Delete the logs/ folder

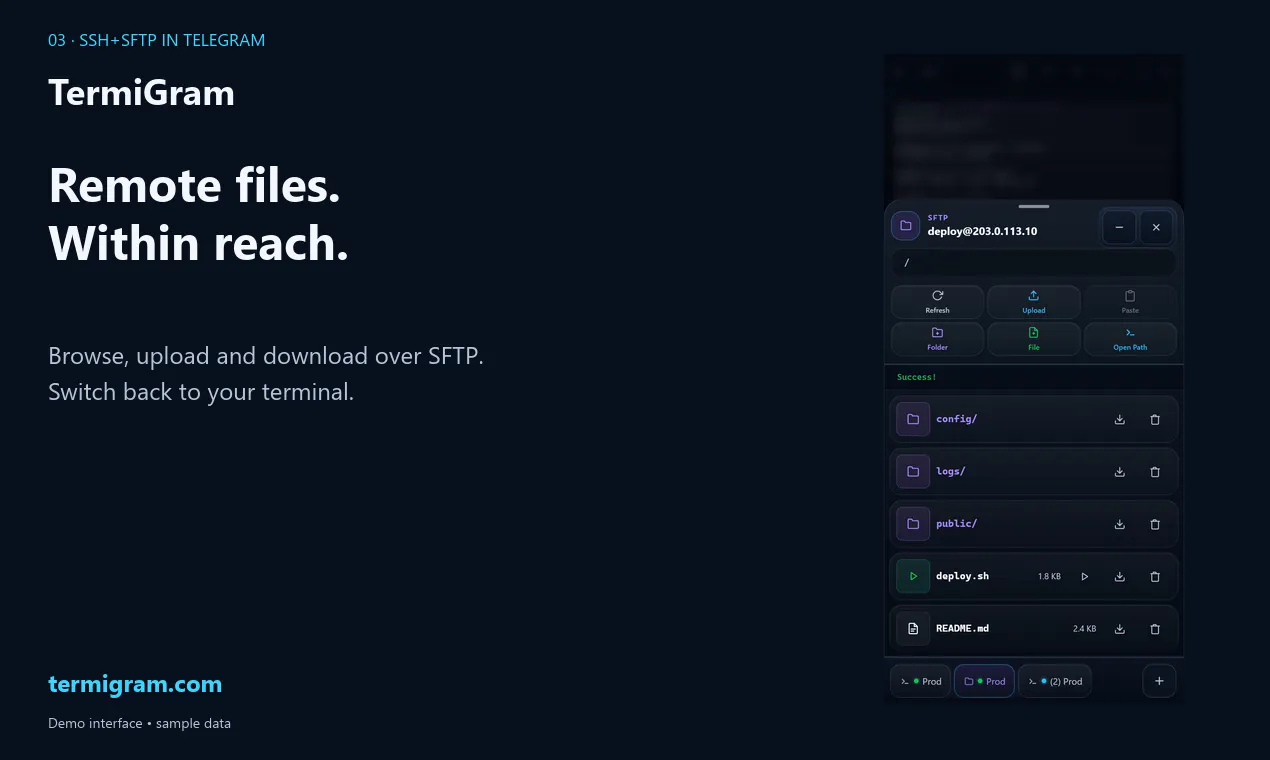1155,472
